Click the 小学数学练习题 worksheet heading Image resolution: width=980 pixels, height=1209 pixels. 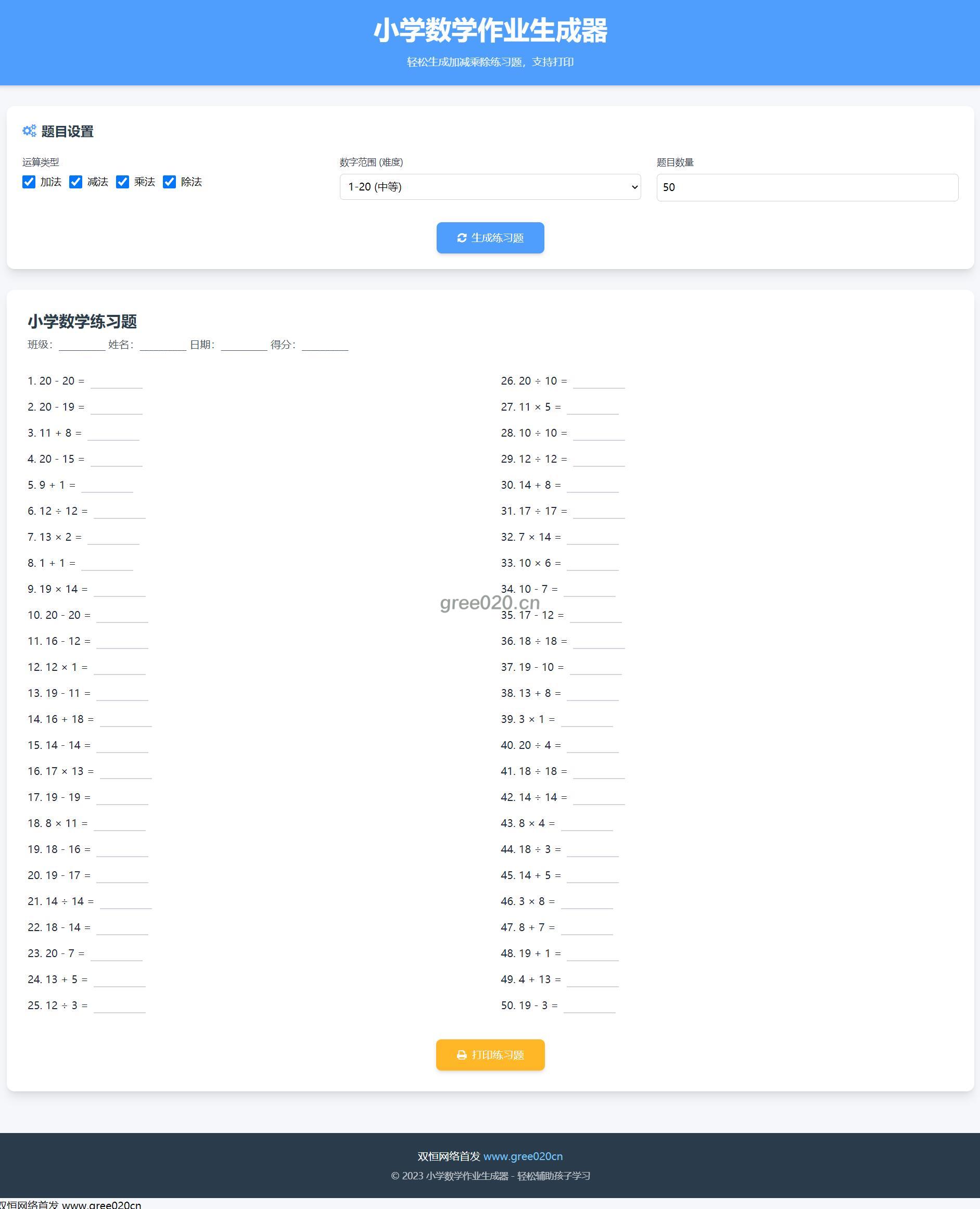(82, 322)
